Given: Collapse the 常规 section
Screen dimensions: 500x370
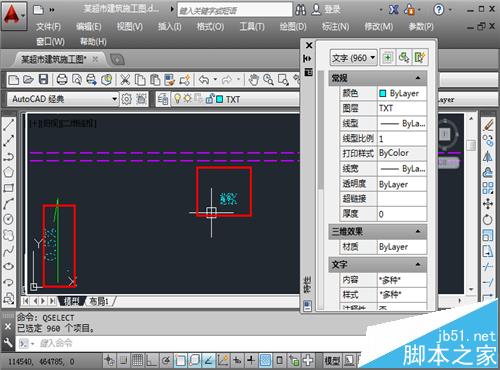Looking at the screenshot, I should pos(418,78).
